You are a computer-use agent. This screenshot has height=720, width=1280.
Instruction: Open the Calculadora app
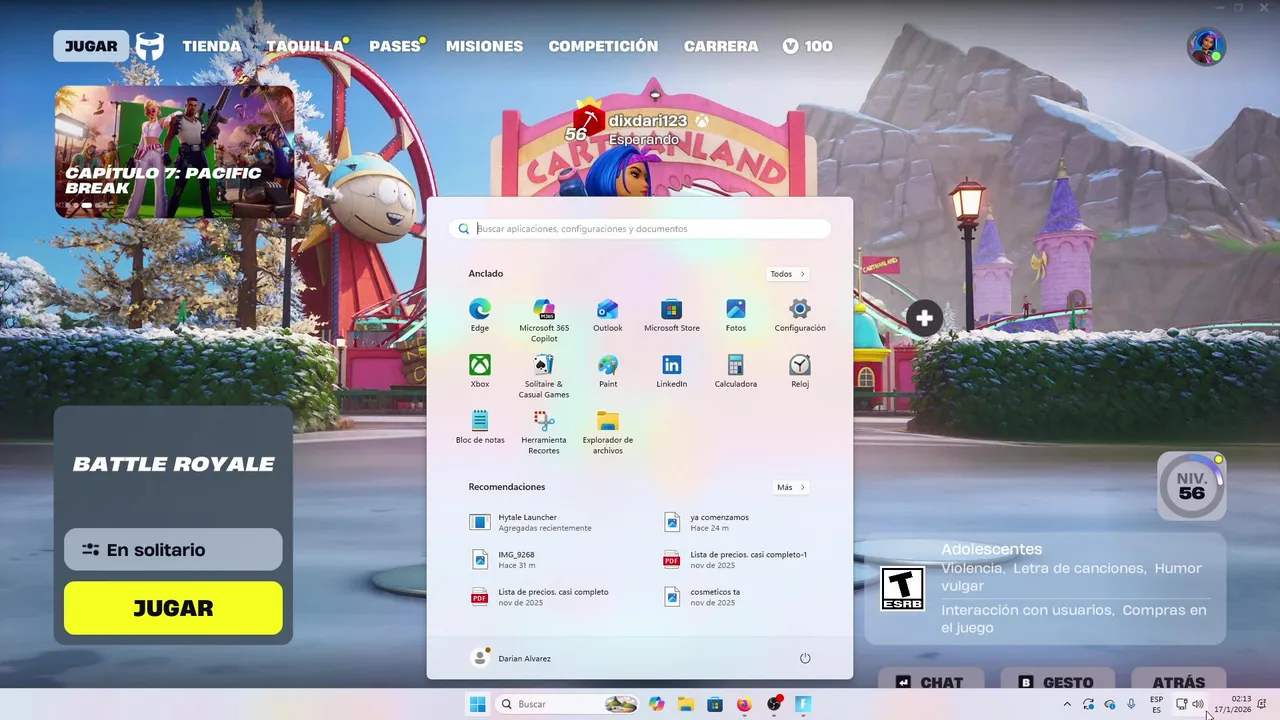(x=736, y=370)
